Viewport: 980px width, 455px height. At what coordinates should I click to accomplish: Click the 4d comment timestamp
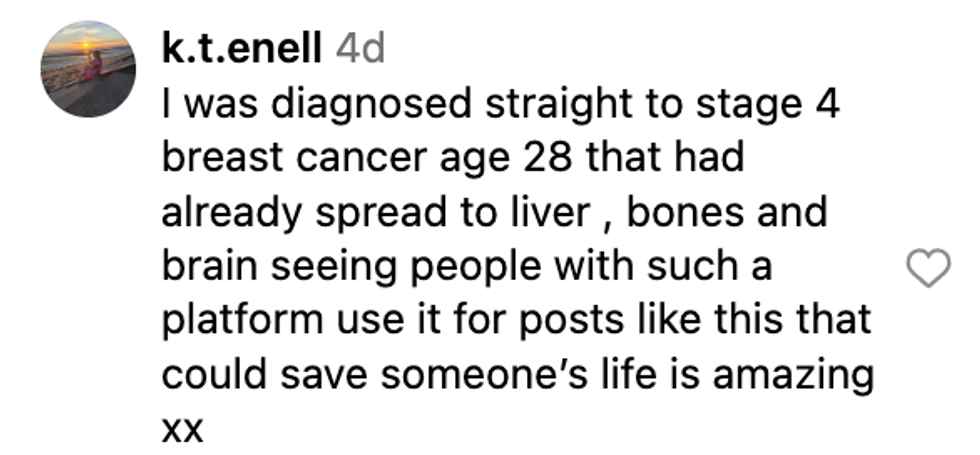(x=360, y=49)
